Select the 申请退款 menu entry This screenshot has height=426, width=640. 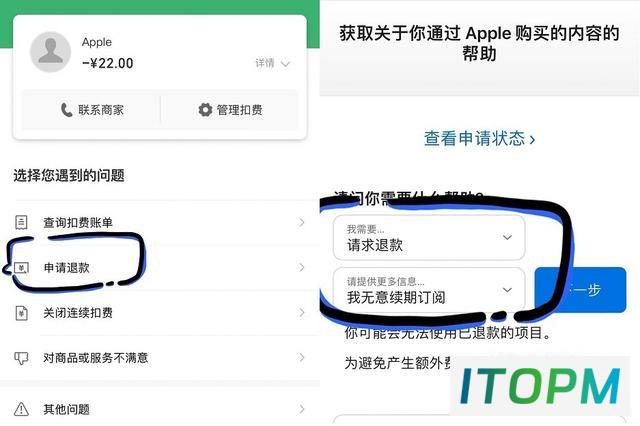[x=160, y=268]
